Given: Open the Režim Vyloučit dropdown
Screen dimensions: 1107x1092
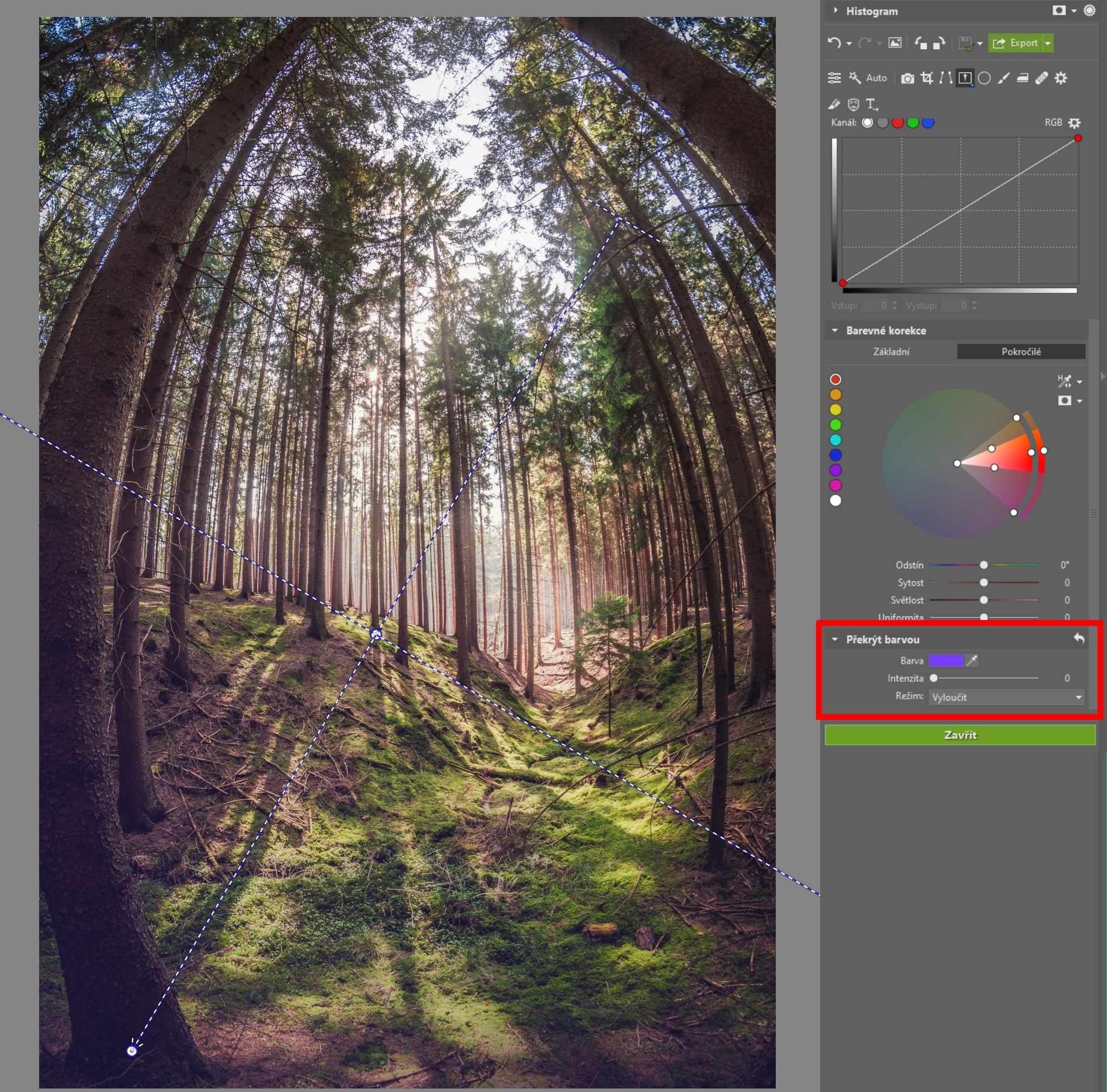Looking at the screenshot, I should [1007, 697].
